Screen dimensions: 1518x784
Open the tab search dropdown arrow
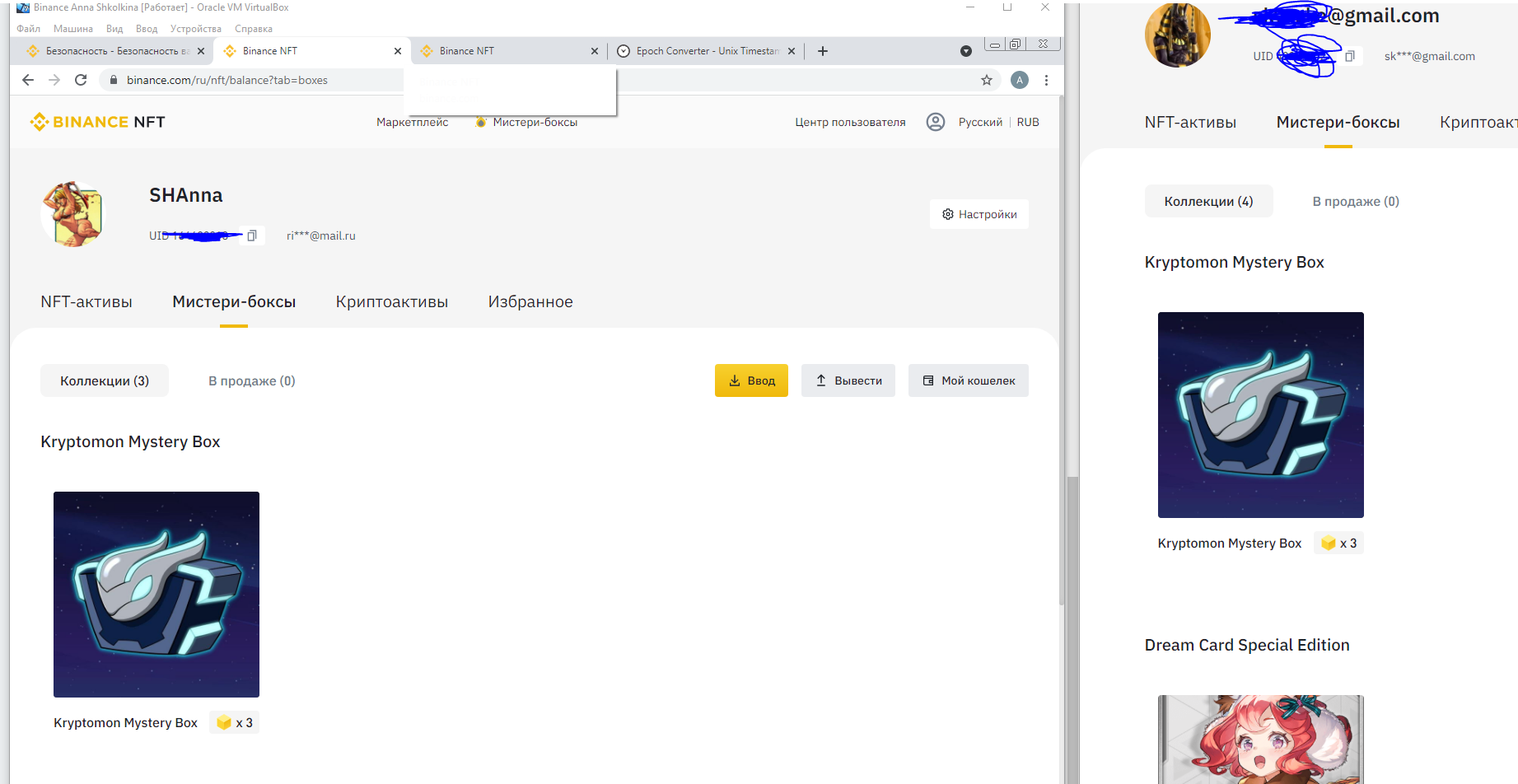[x=966, y=51]
